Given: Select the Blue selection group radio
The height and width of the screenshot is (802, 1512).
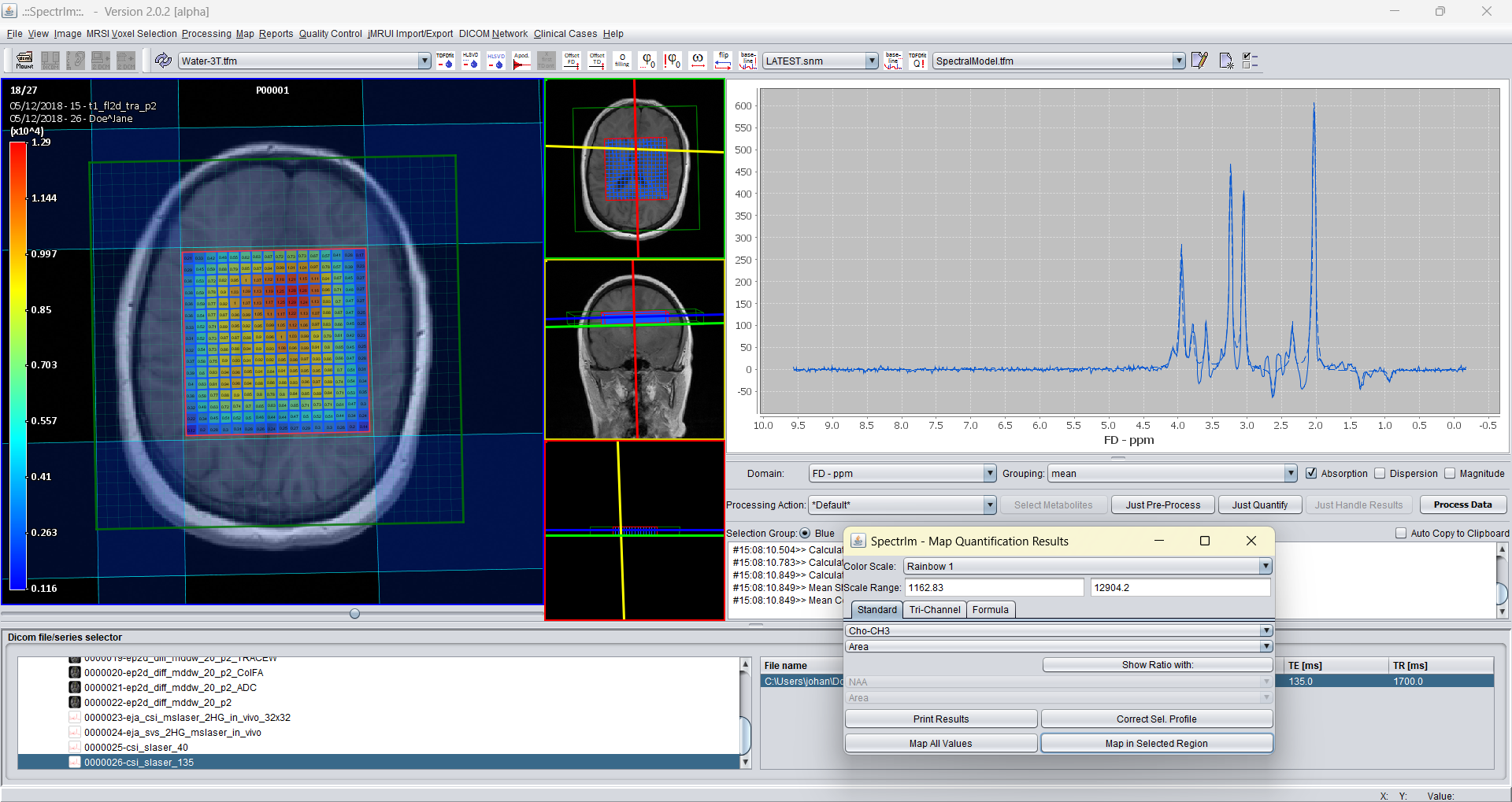Looking at the screenshot, I should (x=805, y=533).
